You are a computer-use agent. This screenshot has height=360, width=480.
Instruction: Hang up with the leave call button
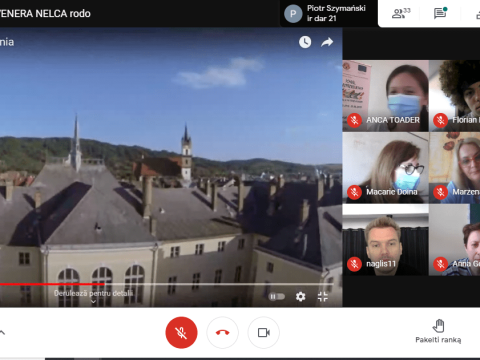pyautogui.click(x=222, y=332)
